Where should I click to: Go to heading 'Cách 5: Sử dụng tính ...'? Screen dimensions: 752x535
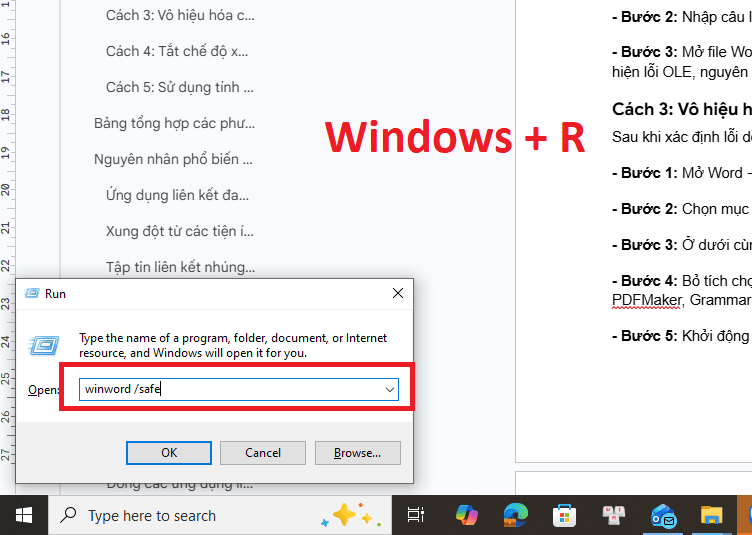coord(180,87)
